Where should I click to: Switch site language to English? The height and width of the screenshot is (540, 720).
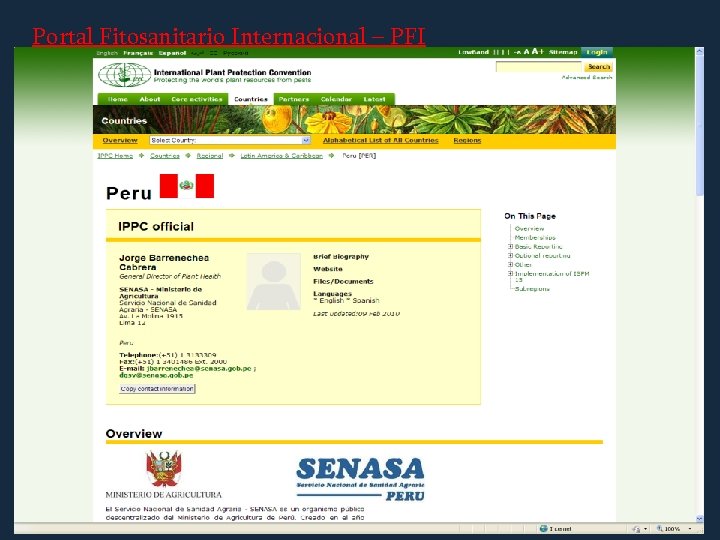point(107,53)
